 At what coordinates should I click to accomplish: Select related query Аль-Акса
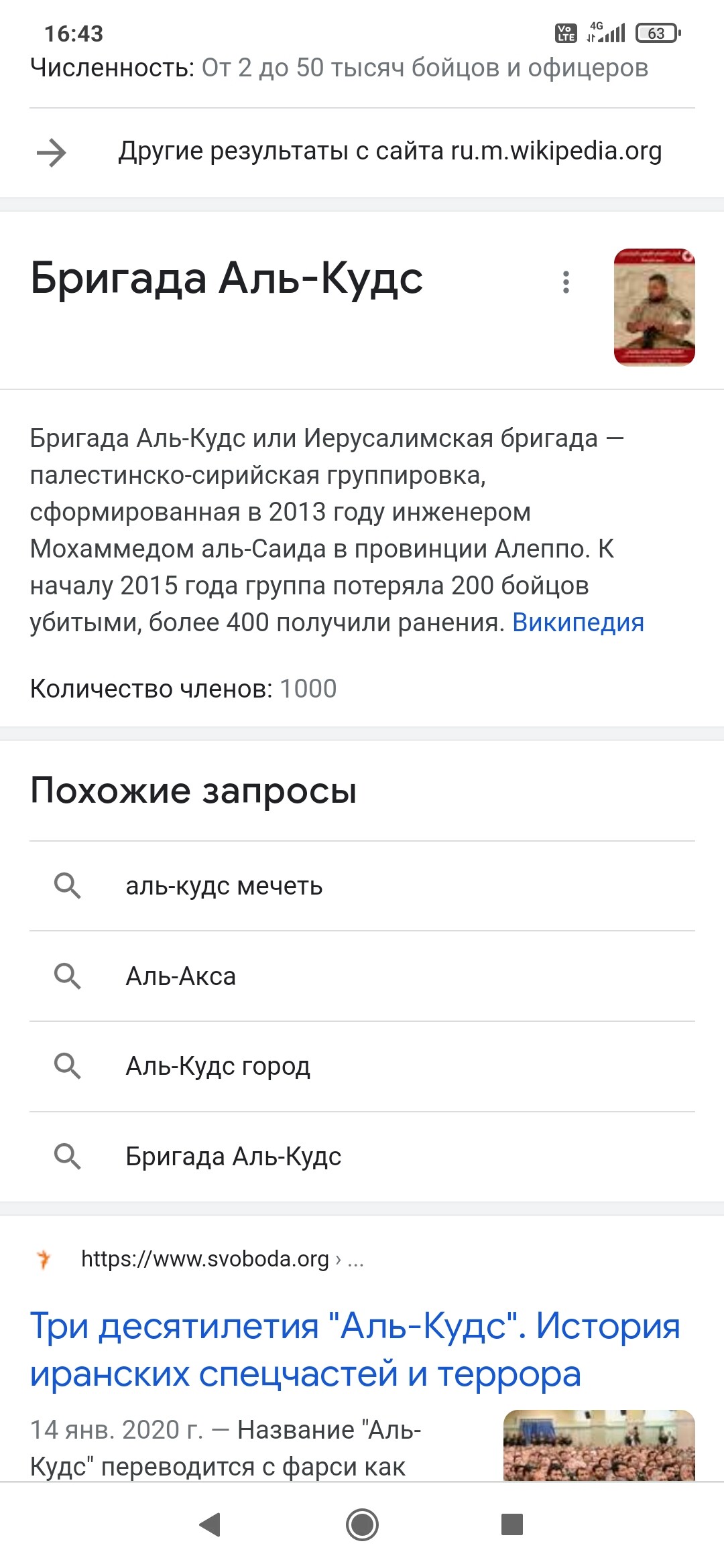(x=362, y=976)
